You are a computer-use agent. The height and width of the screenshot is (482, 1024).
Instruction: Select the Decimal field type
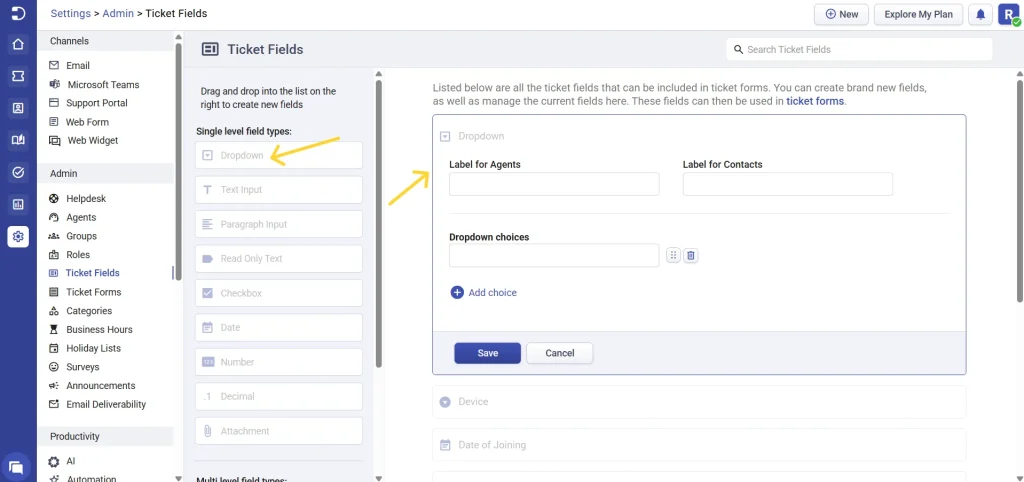[x=279, y=396]
